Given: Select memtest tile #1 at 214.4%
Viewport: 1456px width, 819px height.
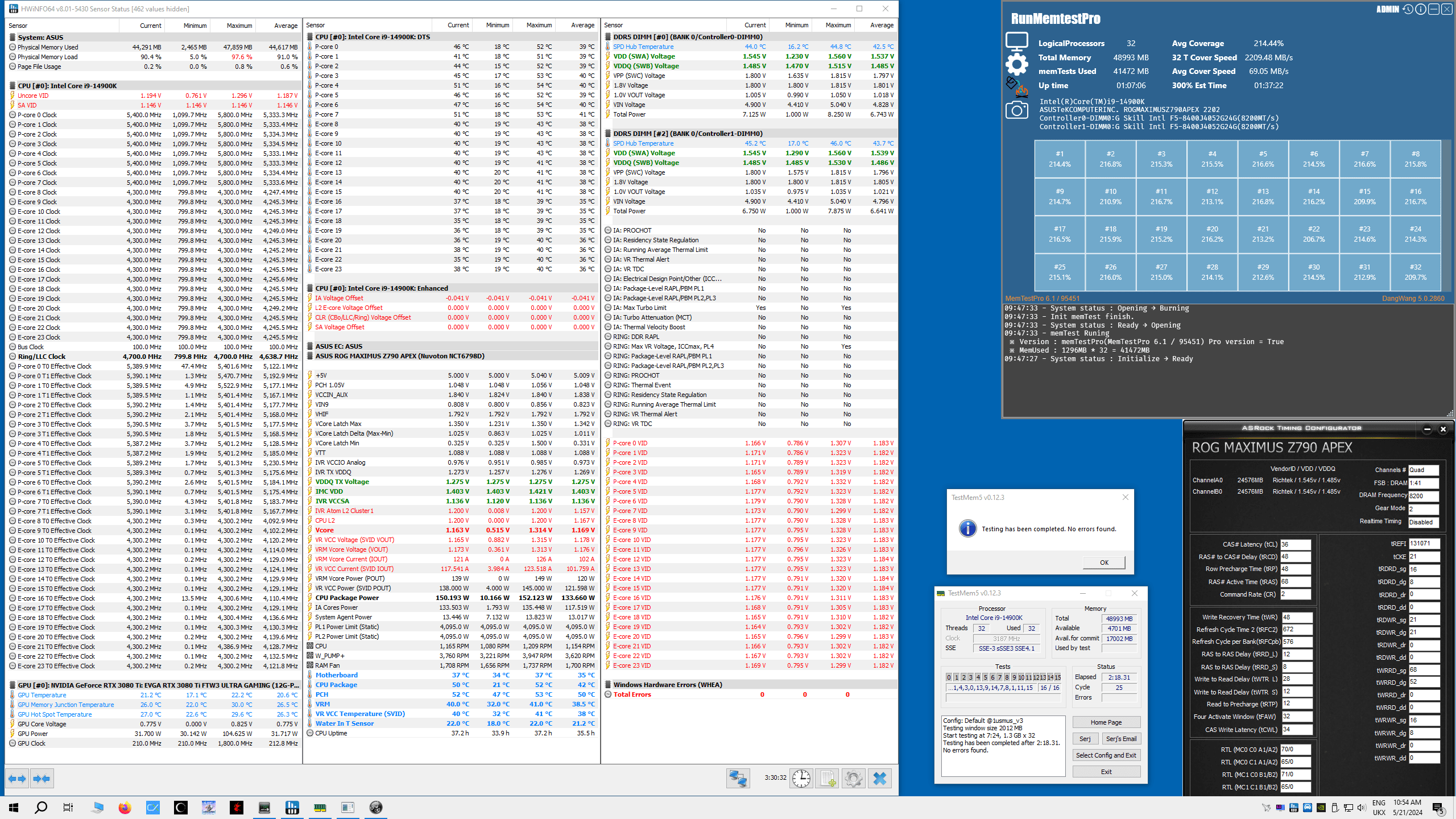Looking at the screenshot, I should tap(1060, 159).
